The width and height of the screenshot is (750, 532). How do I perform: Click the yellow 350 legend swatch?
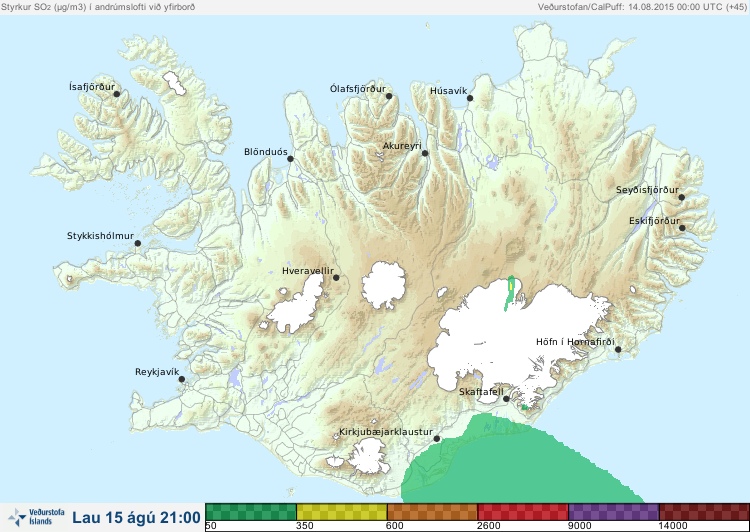click(342, 512)
